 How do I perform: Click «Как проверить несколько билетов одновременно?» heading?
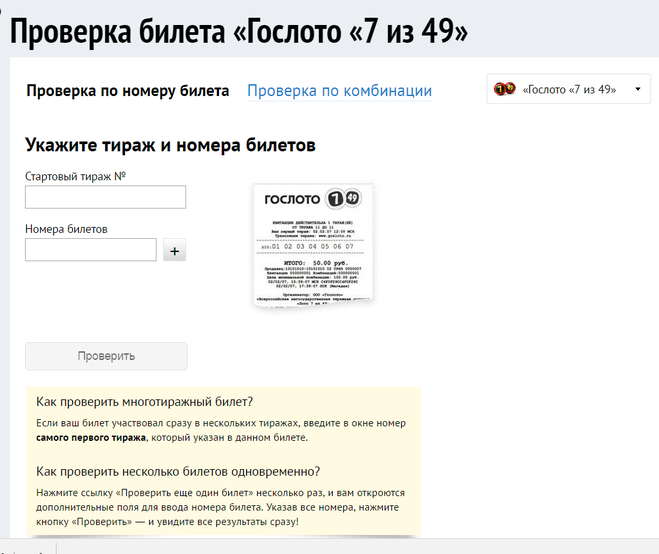[x=178, y=472]
